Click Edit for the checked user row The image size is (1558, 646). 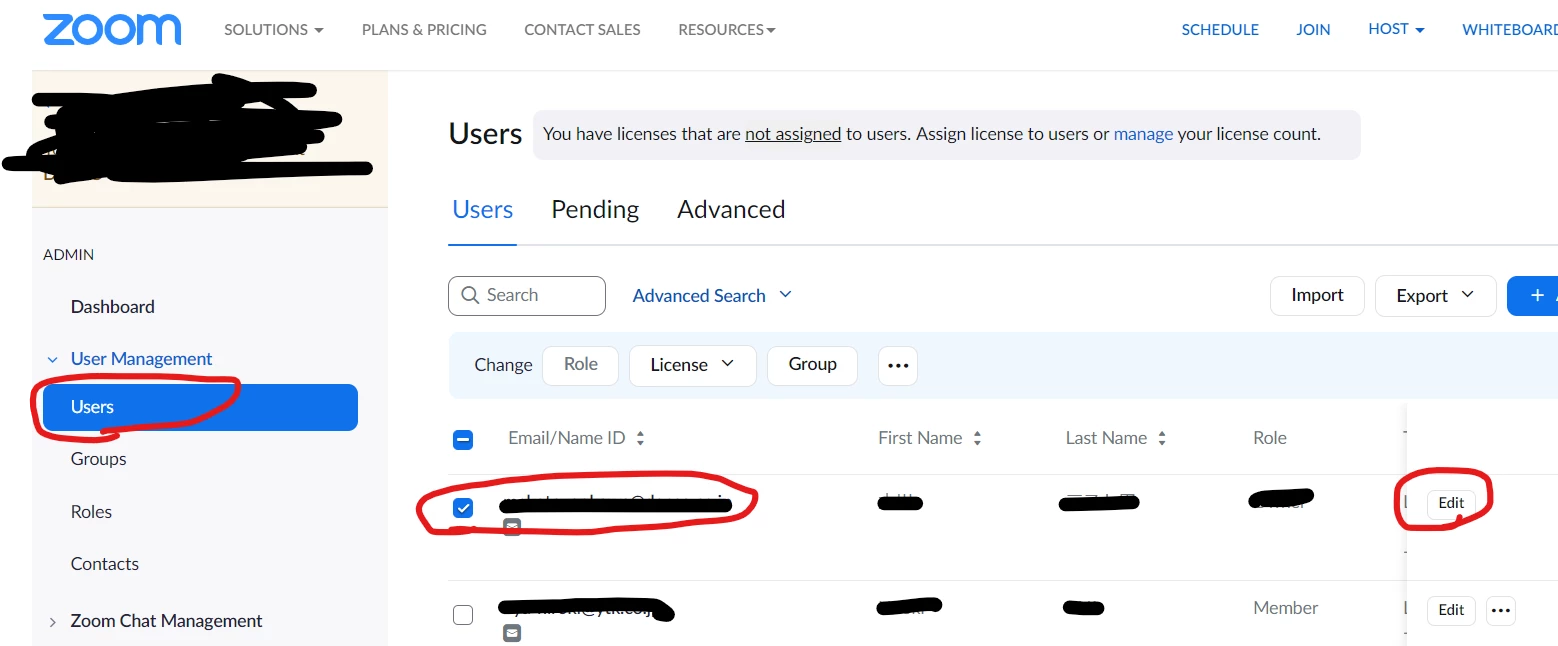[1451, 503]
